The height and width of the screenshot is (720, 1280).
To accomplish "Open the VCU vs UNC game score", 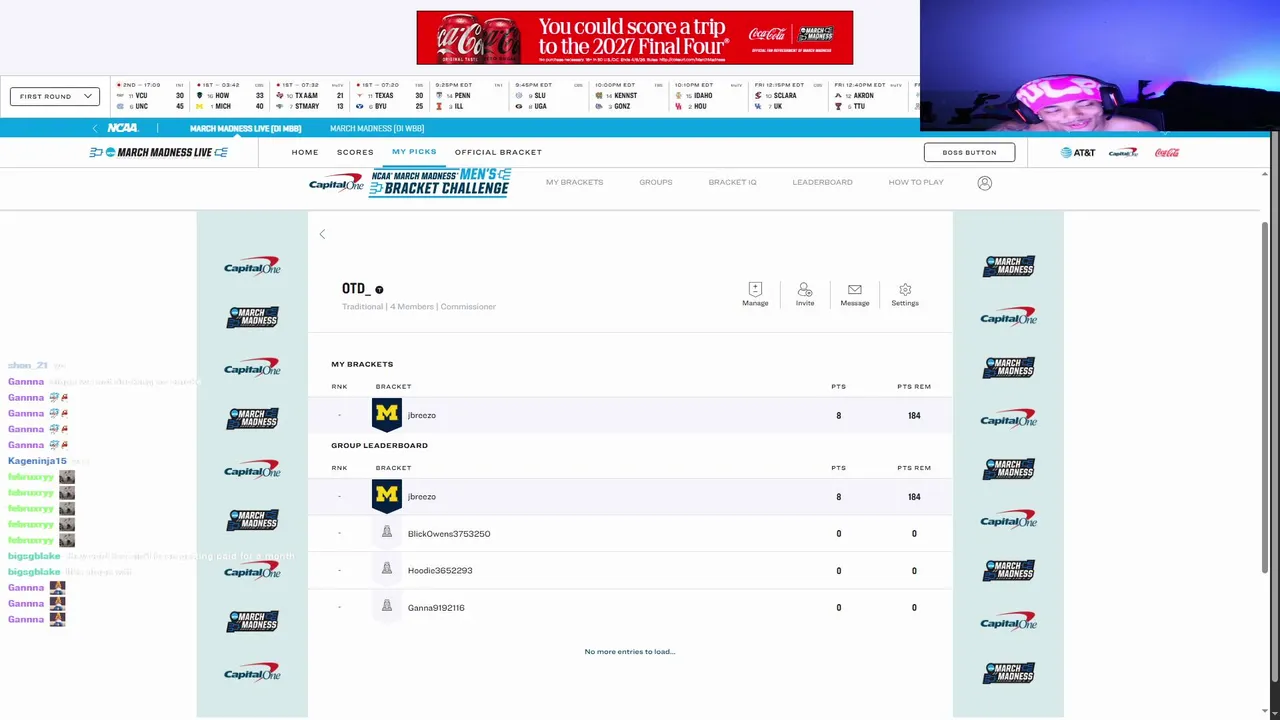I will [x=150, y=96].
